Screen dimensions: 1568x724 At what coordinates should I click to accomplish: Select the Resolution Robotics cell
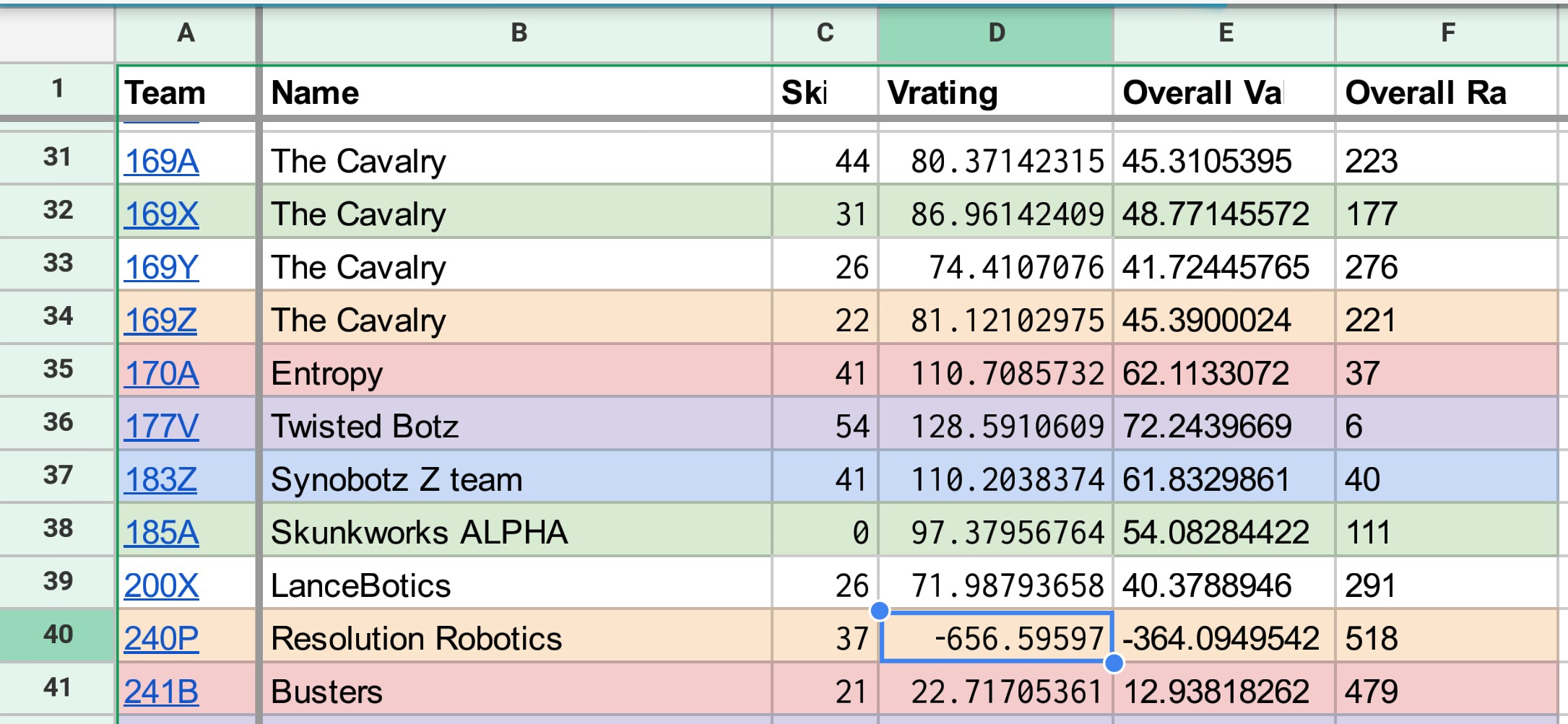[x=517, y=637]
